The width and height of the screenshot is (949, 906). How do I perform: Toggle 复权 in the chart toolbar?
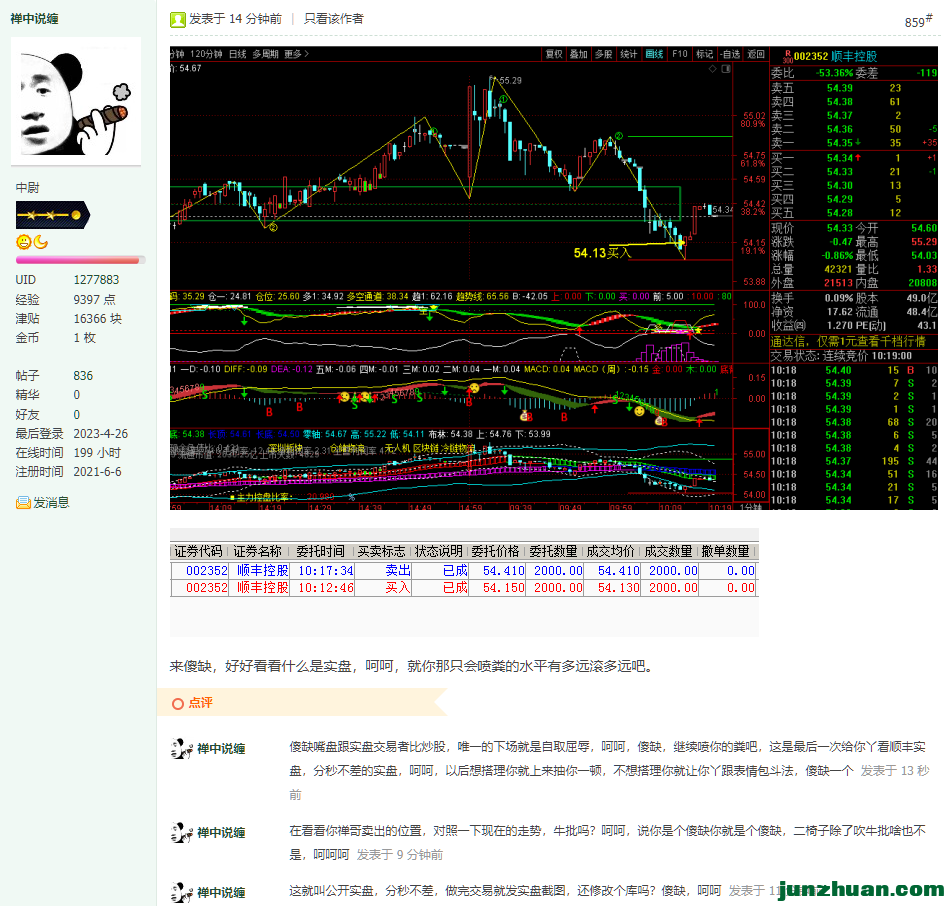click(553, 54)
